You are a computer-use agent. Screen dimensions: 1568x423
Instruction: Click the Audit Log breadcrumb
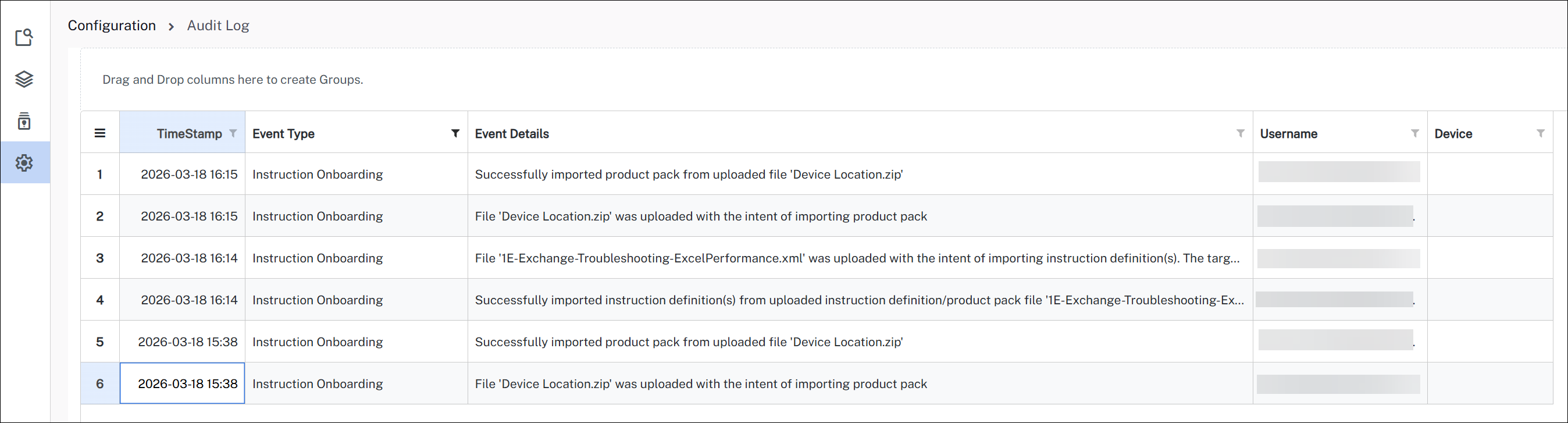click(218, 26)
